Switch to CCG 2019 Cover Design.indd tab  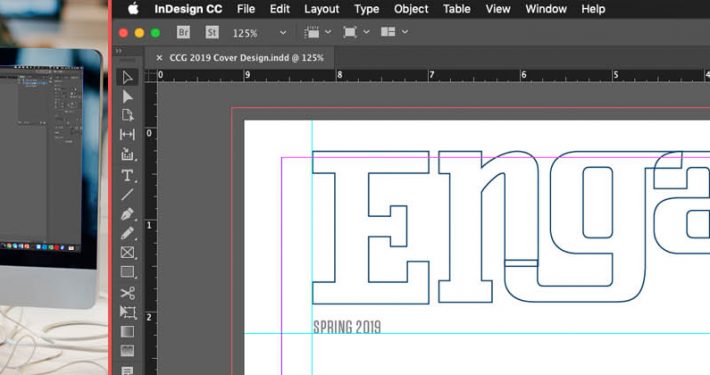click(246, 58)
